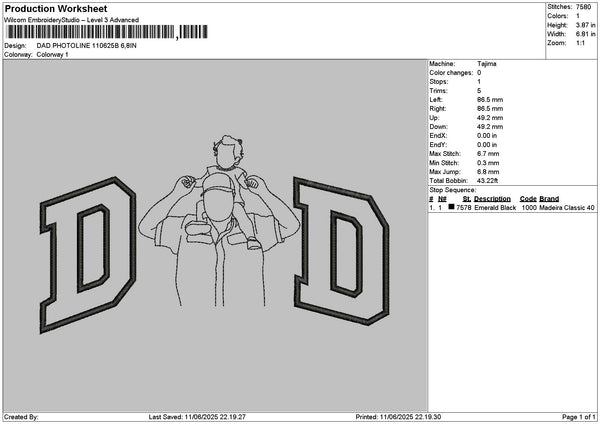The width and height of the screenshot is (600, 424).
Task: Click the Up value 49.2 mm
Action: point(490,118)
